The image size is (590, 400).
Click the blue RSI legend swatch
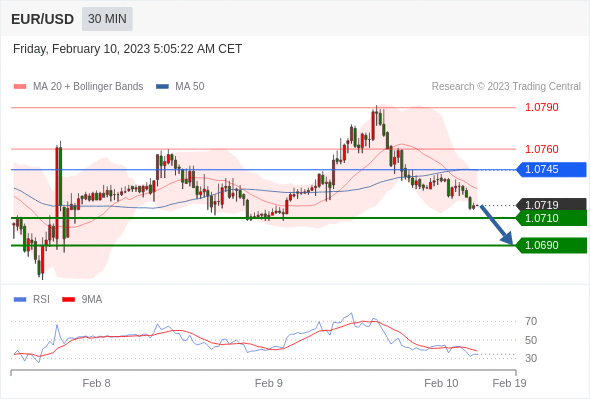tap(20, 300)
